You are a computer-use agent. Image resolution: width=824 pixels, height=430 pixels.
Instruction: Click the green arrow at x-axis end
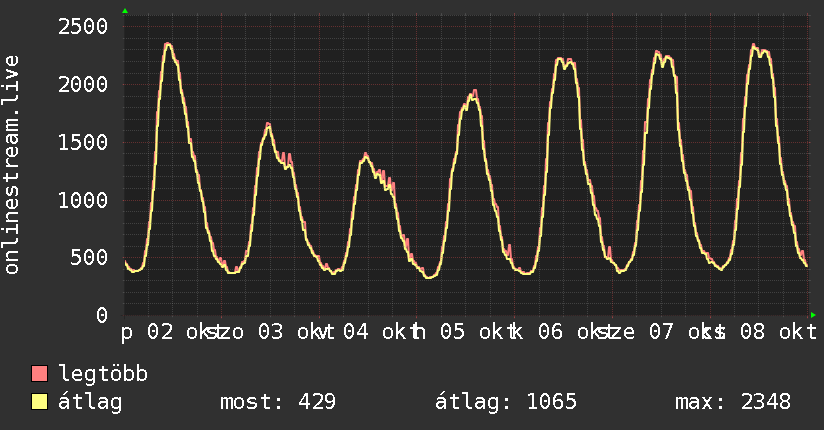tap(813, 315)
